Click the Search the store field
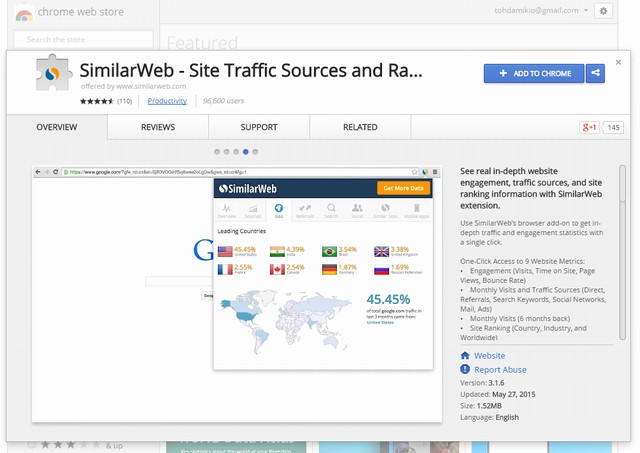 tap(83, 40)
